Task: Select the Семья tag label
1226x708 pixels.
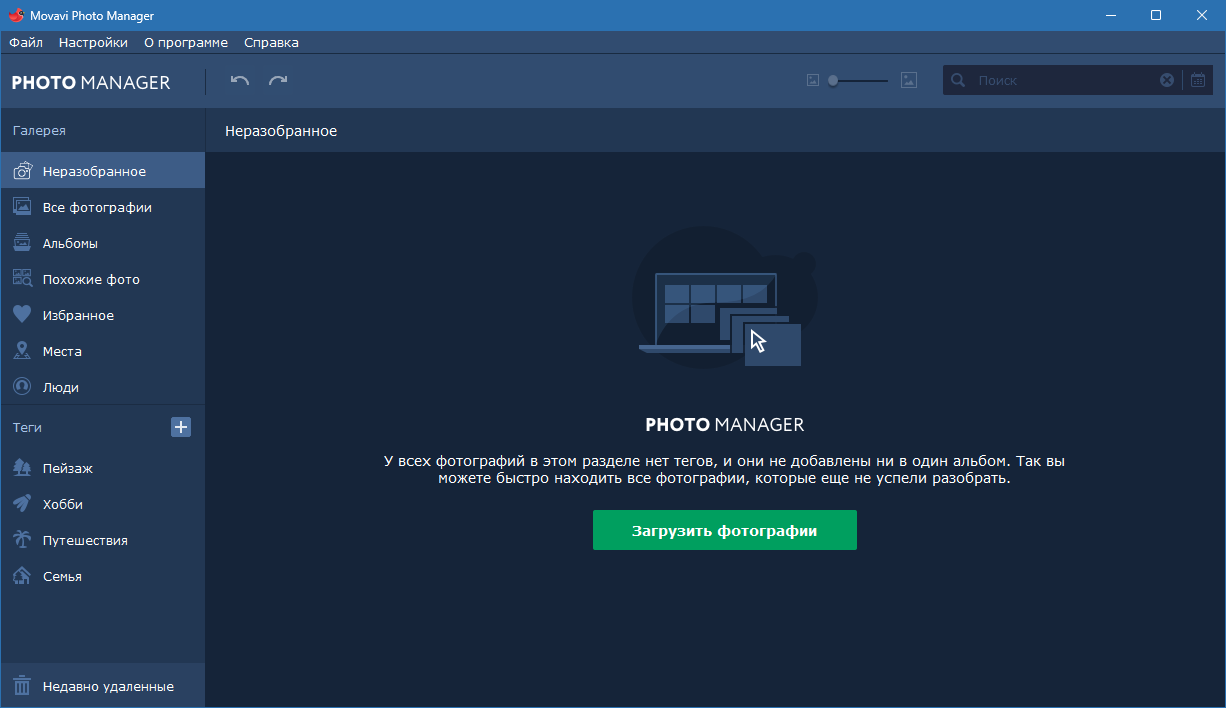Action: click(62, 576)
